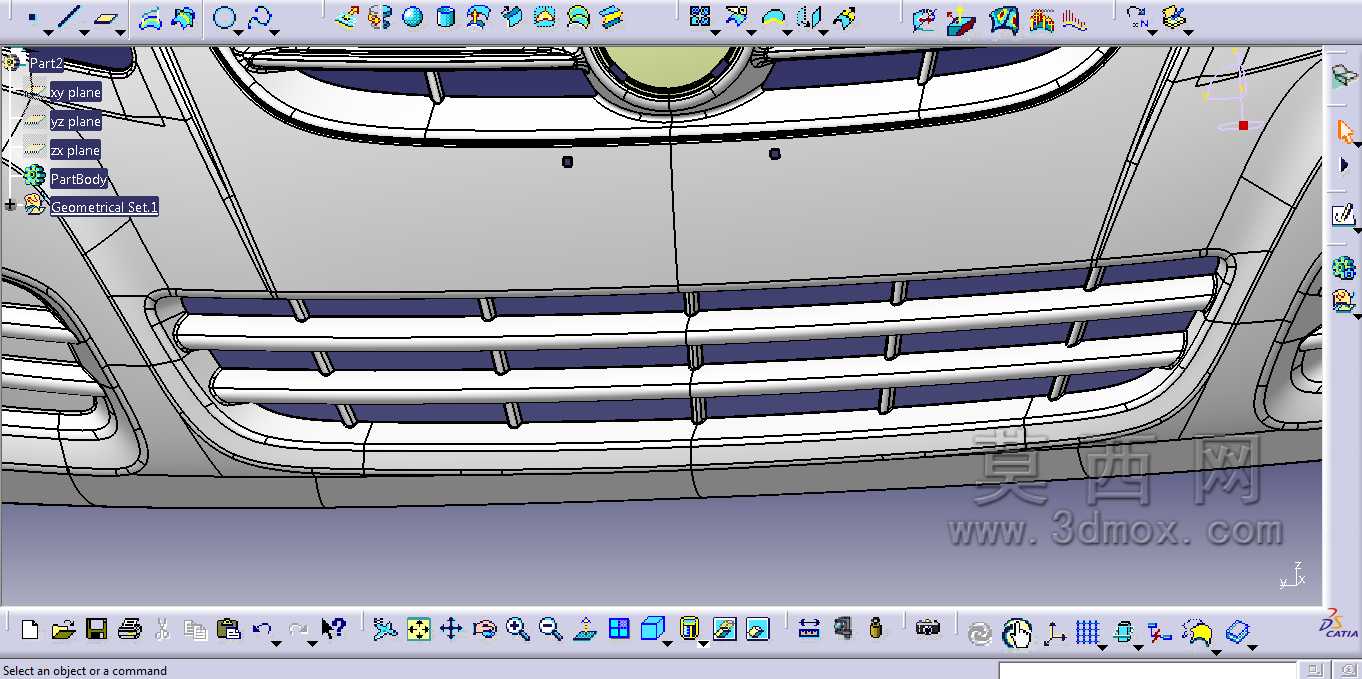Select PartBody in the tree

coord(79,179)
